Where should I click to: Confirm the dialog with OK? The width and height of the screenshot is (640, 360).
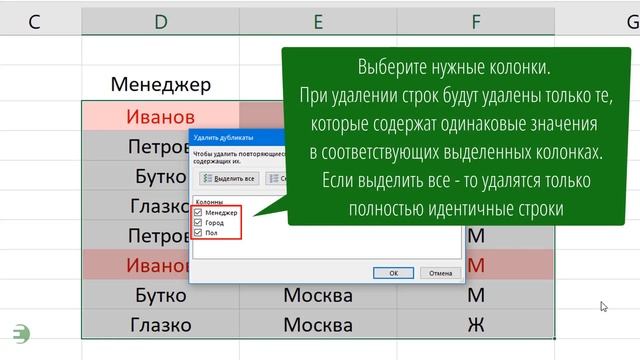393,273
